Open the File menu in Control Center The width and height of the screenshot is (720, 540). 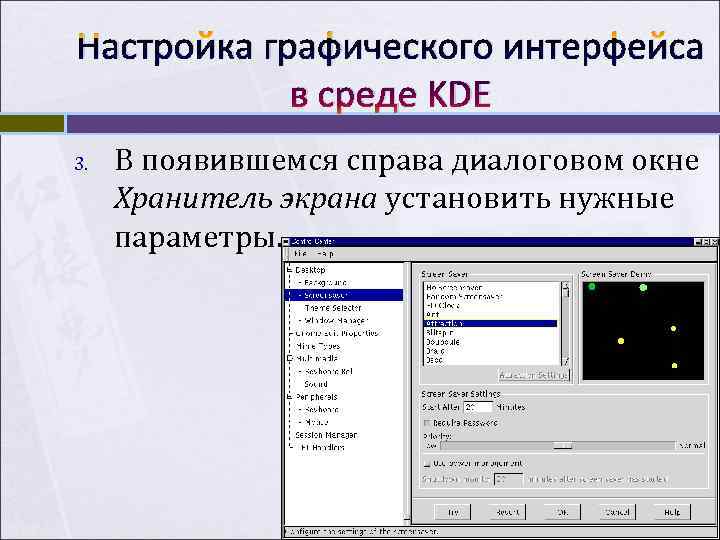300,253
